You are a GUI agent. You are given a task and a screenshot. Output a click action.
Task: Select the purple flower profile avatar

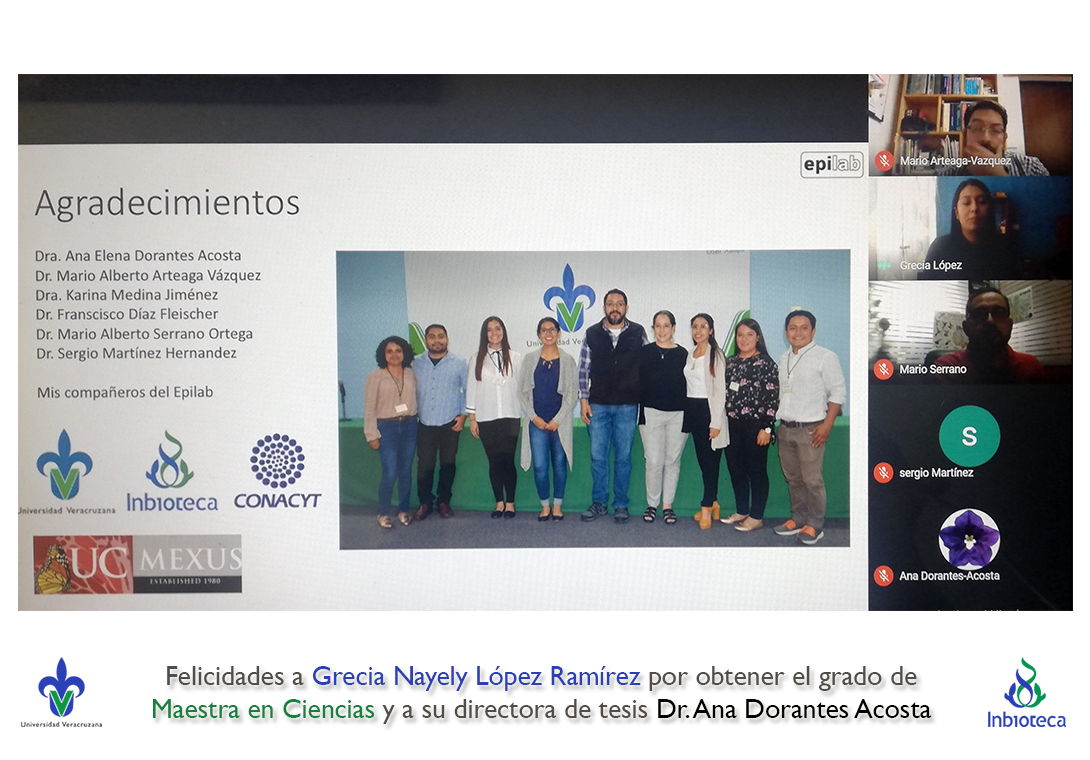pyautogui.click(x=968, y=538)
